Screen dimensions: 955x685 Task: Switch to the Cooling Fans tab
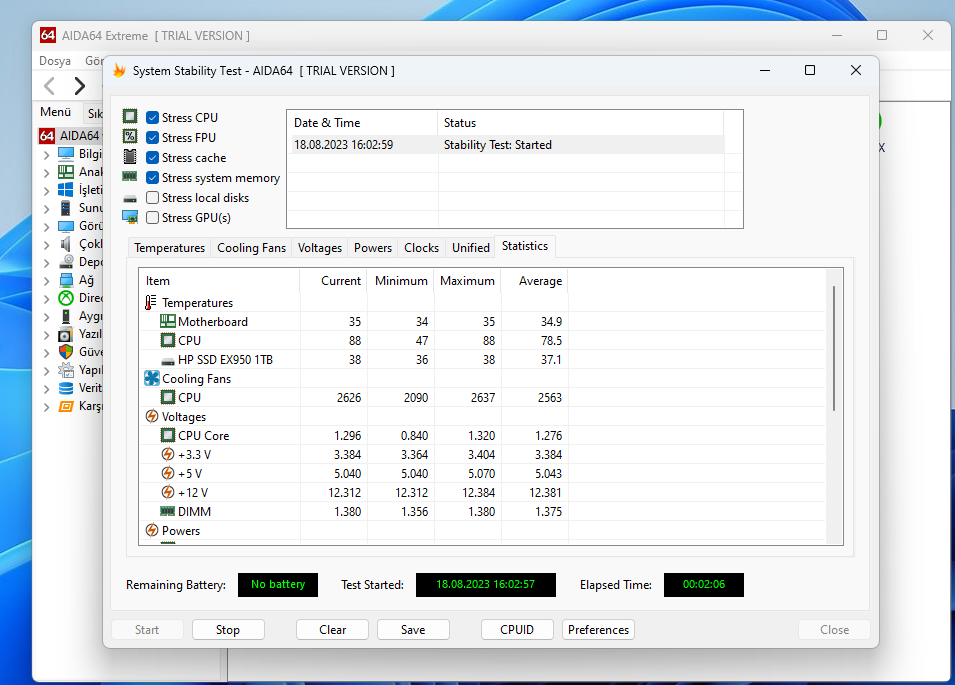coord(251,248)
